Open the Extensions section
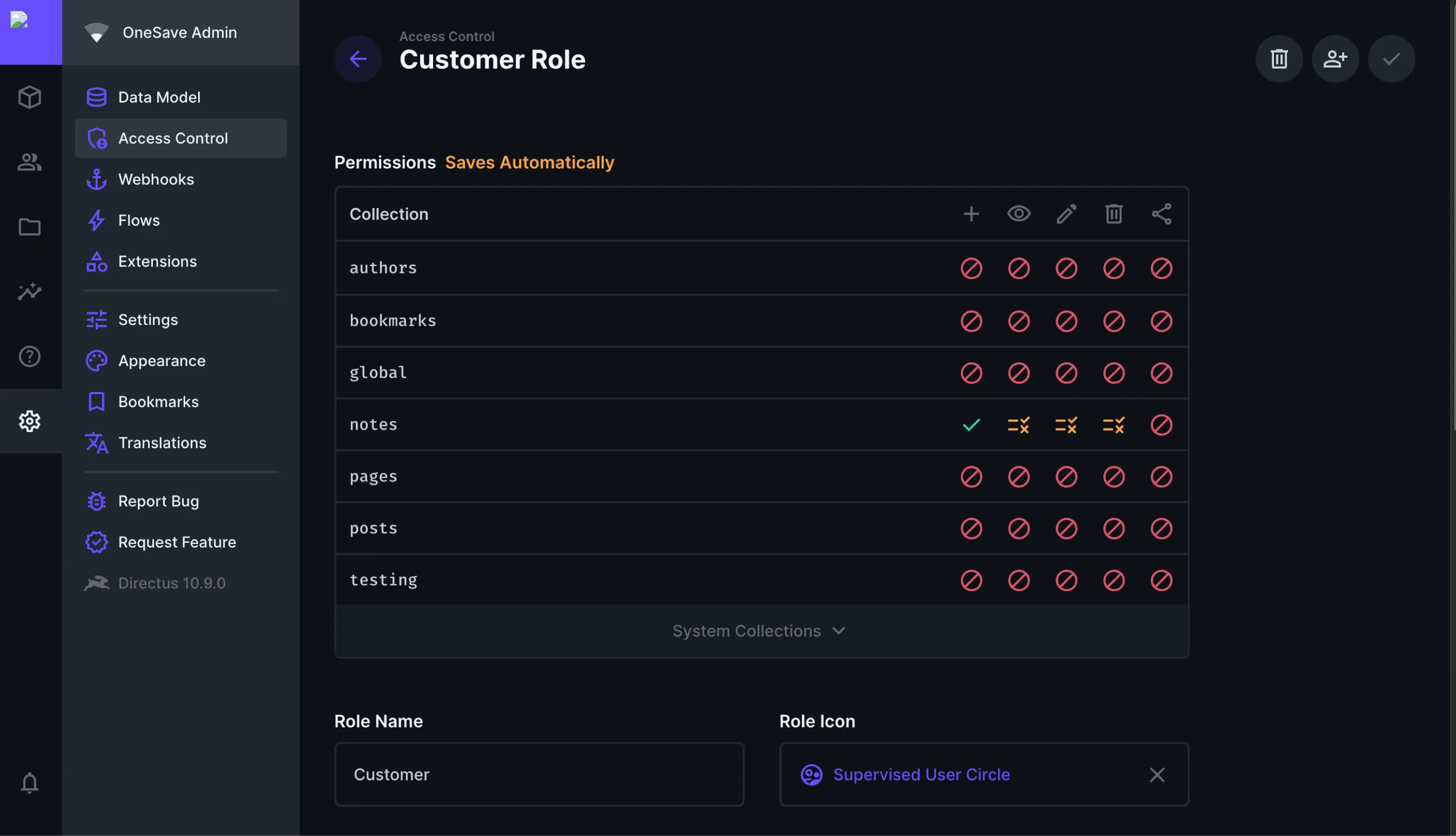 click(x=158, y=261)
